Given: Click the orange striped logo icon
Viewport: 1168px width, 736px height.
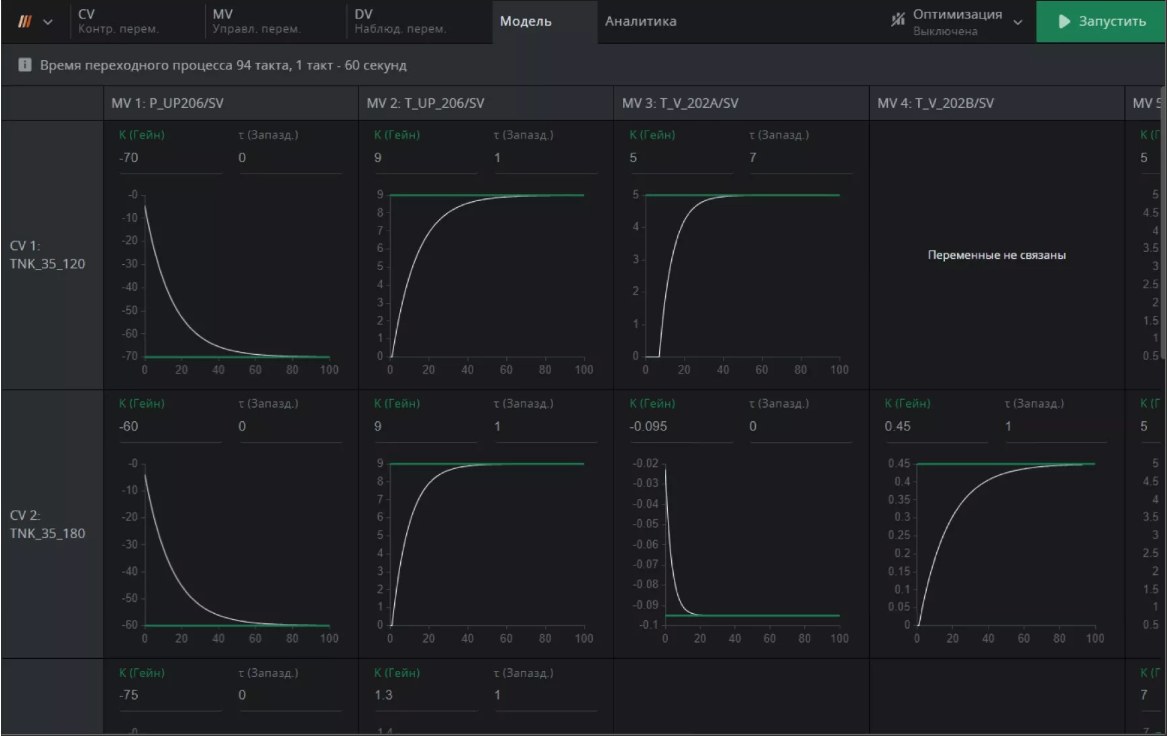Looking at the screenshot, I should click(x=25, y=22).
